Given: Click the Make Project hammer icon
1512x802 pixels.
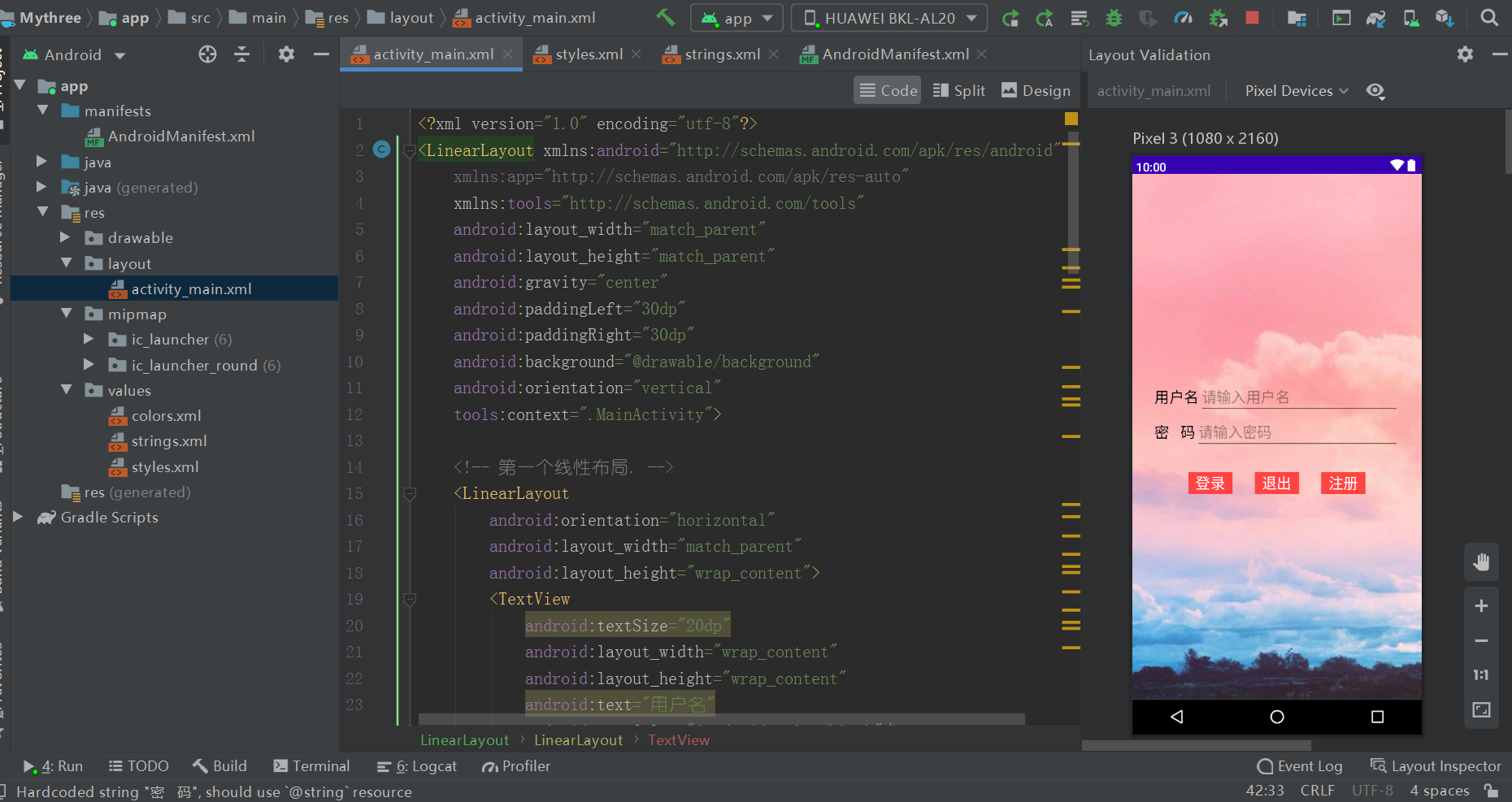Looking at the screenshot, I should pyautogui.click(x=666, y=17).
